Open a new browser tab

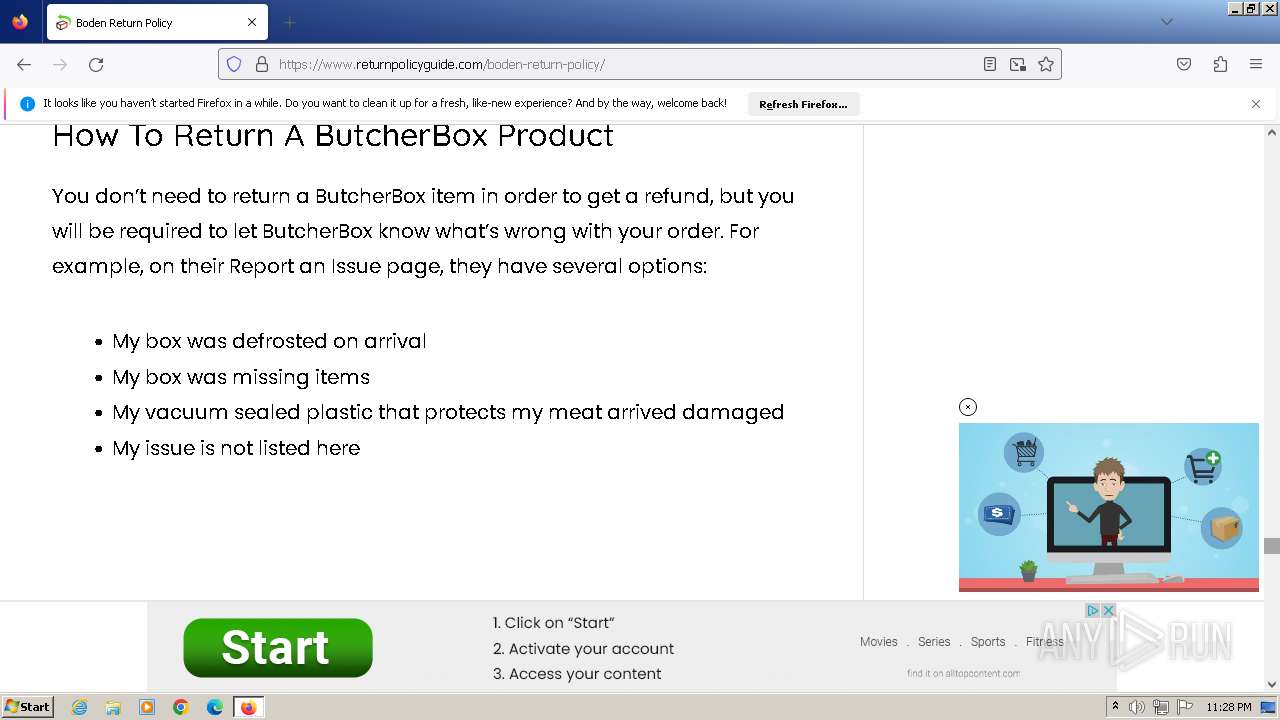click(289, 22)
